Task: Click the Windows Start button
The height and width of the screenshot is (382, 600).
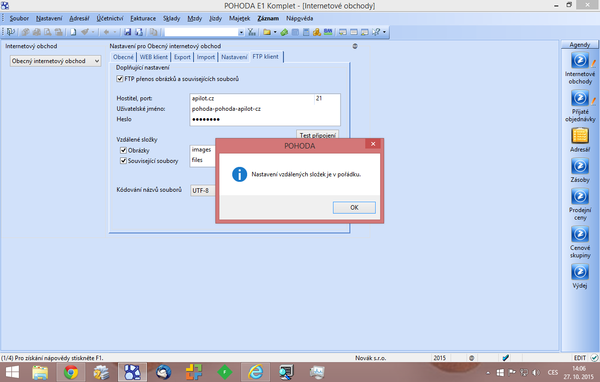Action: pyautogui.click(x=12, y=372)
